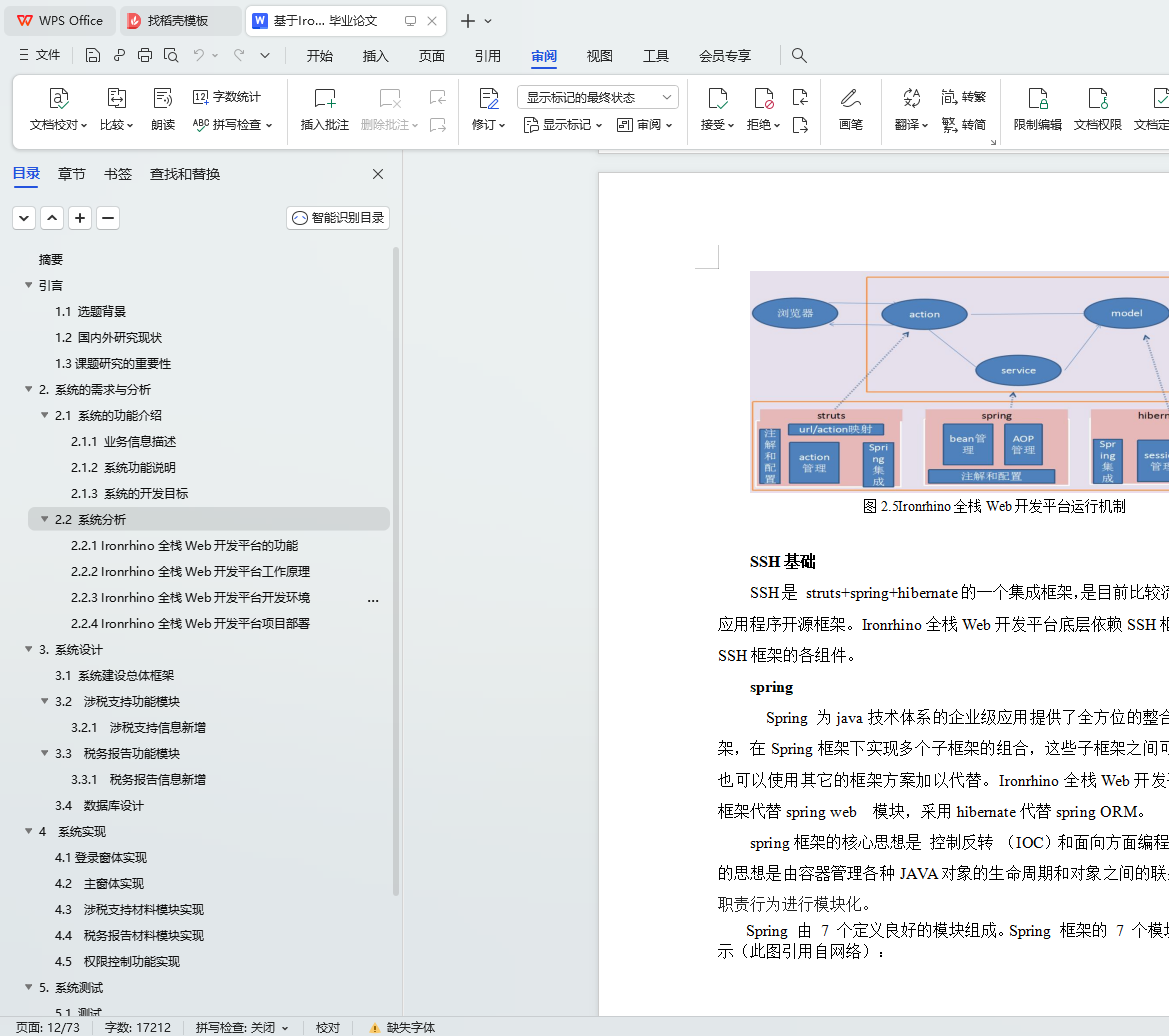Click 转繁 to convert to traditional Chinese
Viewport: 1169px width, 1036px height.
[x=964, y=97]
